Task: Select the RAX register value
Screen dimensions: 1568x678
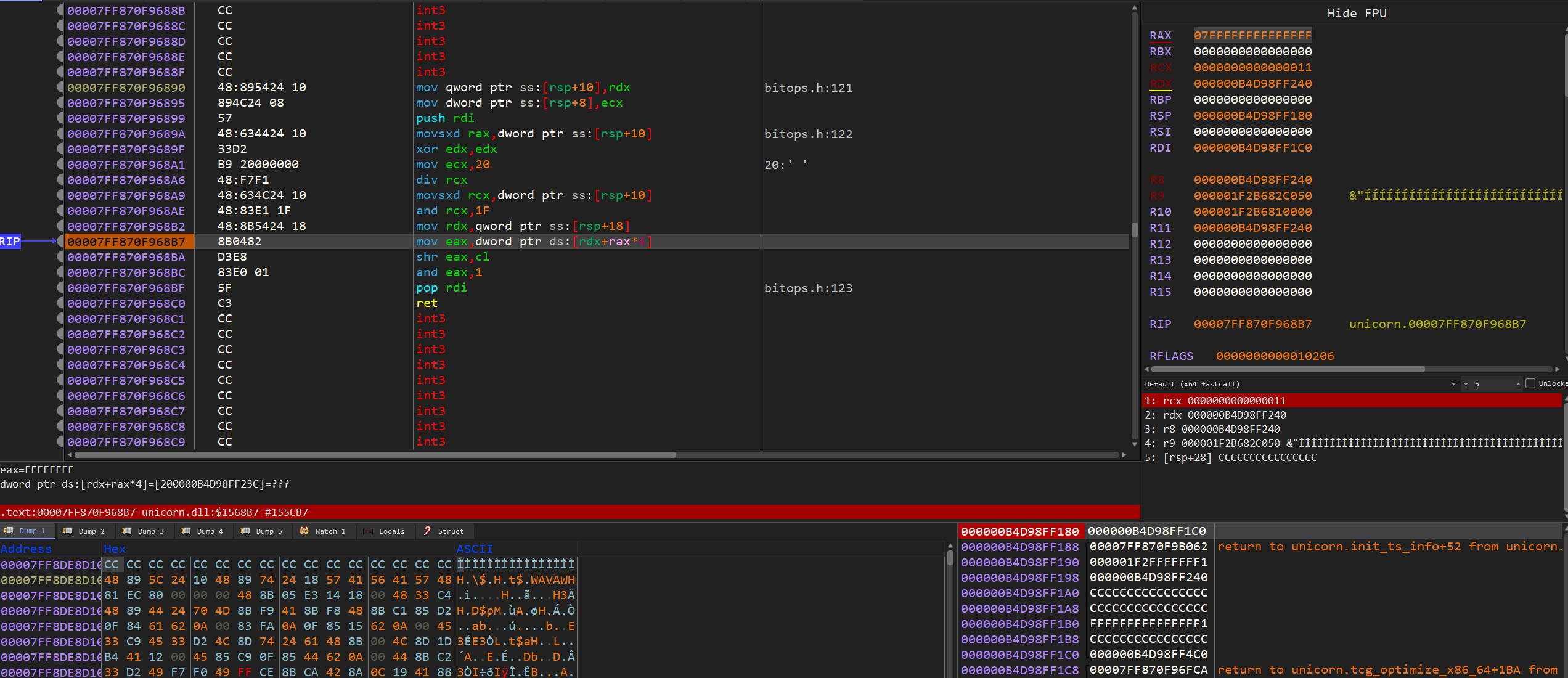Action: 1252,36
